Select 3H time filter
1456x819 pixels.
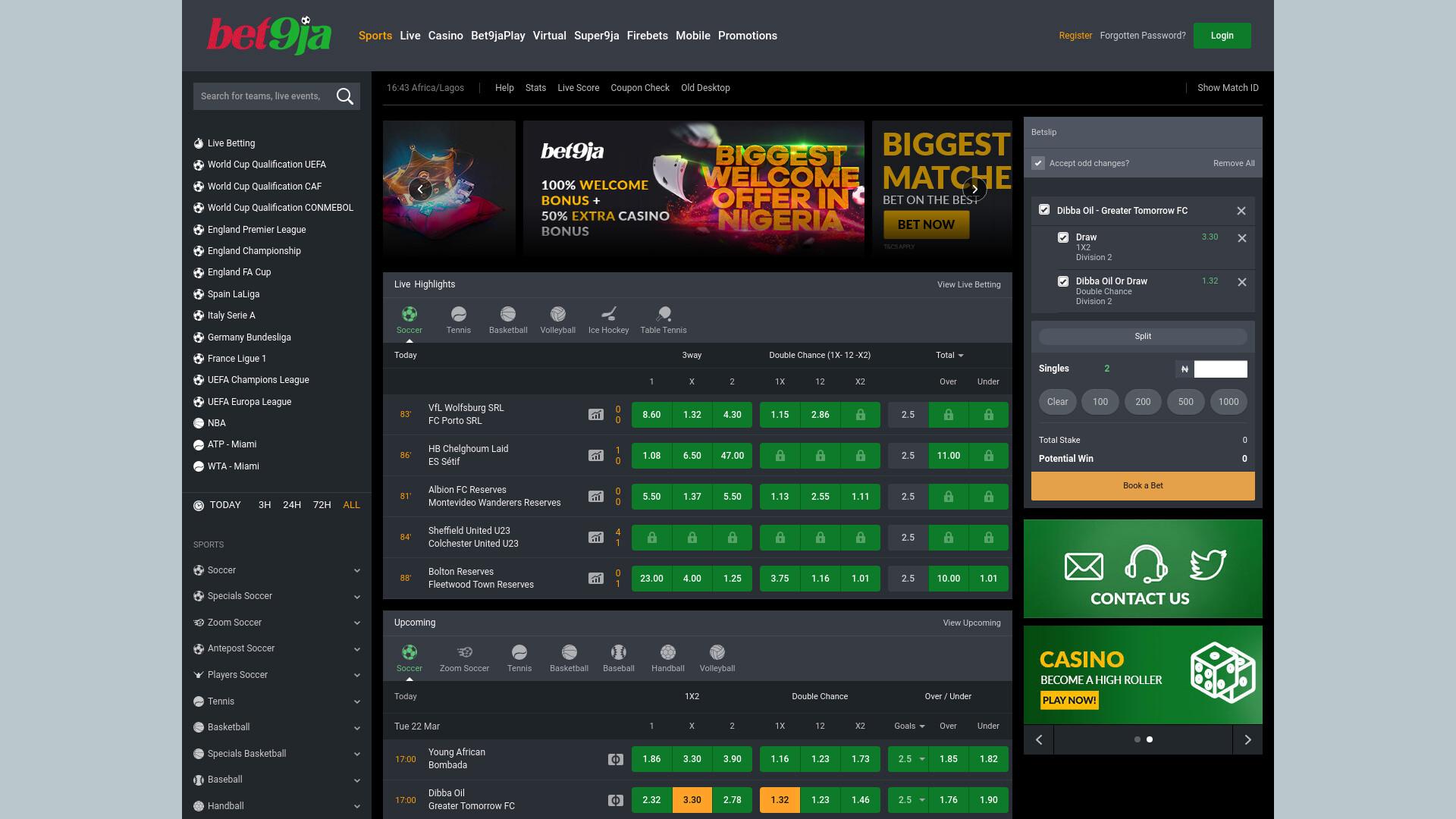[265, 505]
